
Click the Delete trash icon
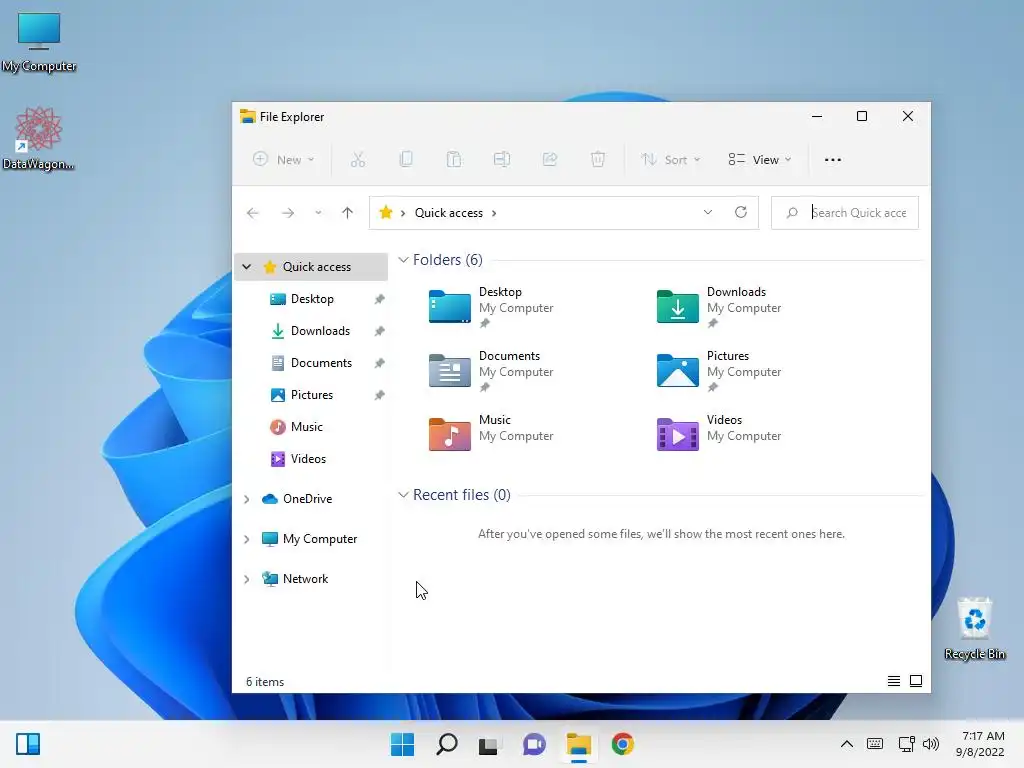(598, 159)
